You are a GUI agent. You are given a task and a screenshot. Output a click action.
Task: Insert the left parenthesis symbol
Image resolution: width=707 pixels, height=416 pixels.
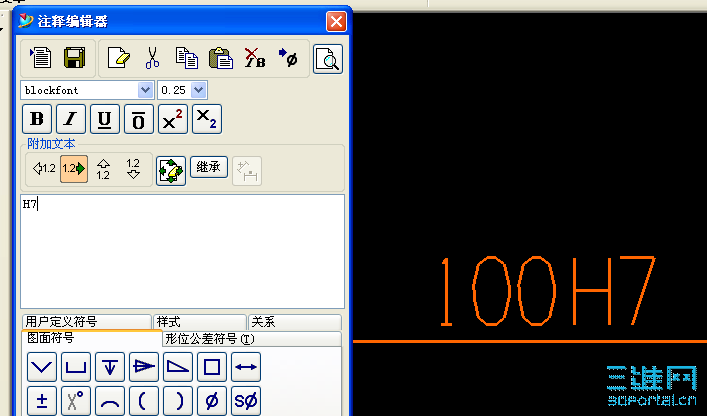point(144,401)
